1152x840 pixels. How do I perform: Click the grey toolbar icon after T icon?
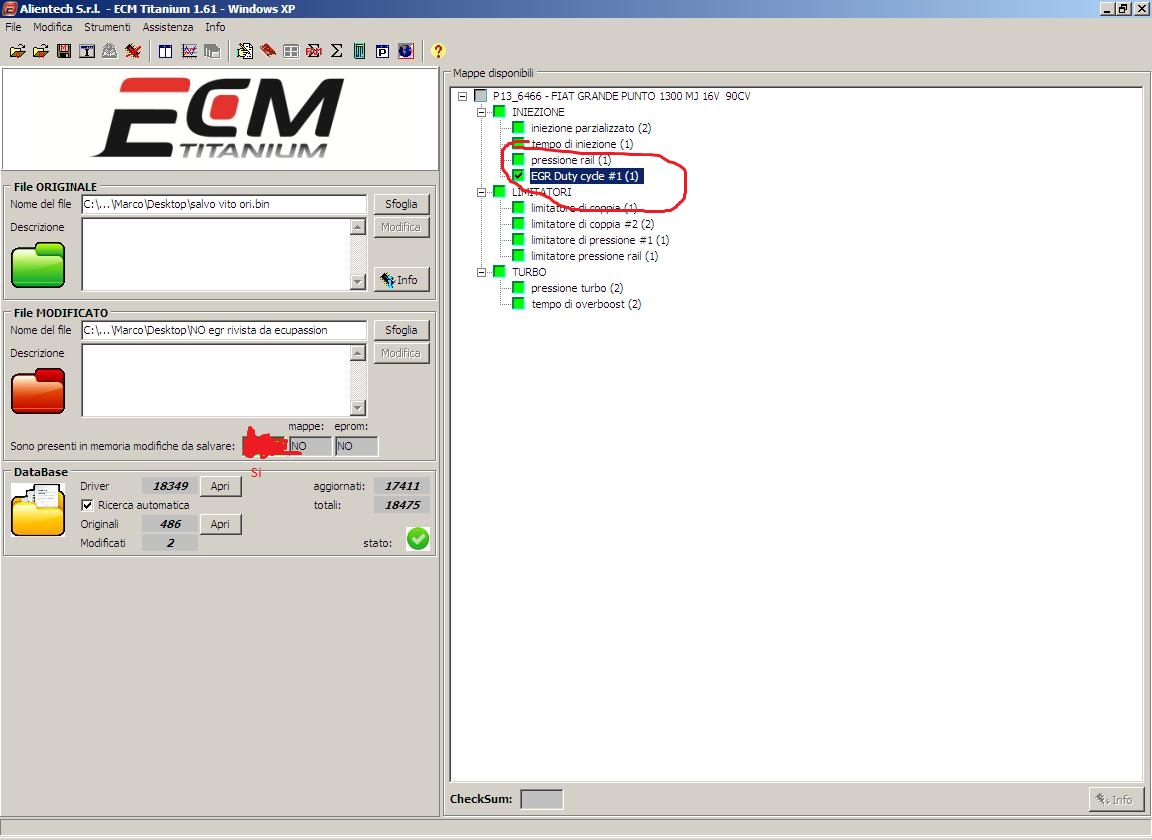[x=109, y=51]
